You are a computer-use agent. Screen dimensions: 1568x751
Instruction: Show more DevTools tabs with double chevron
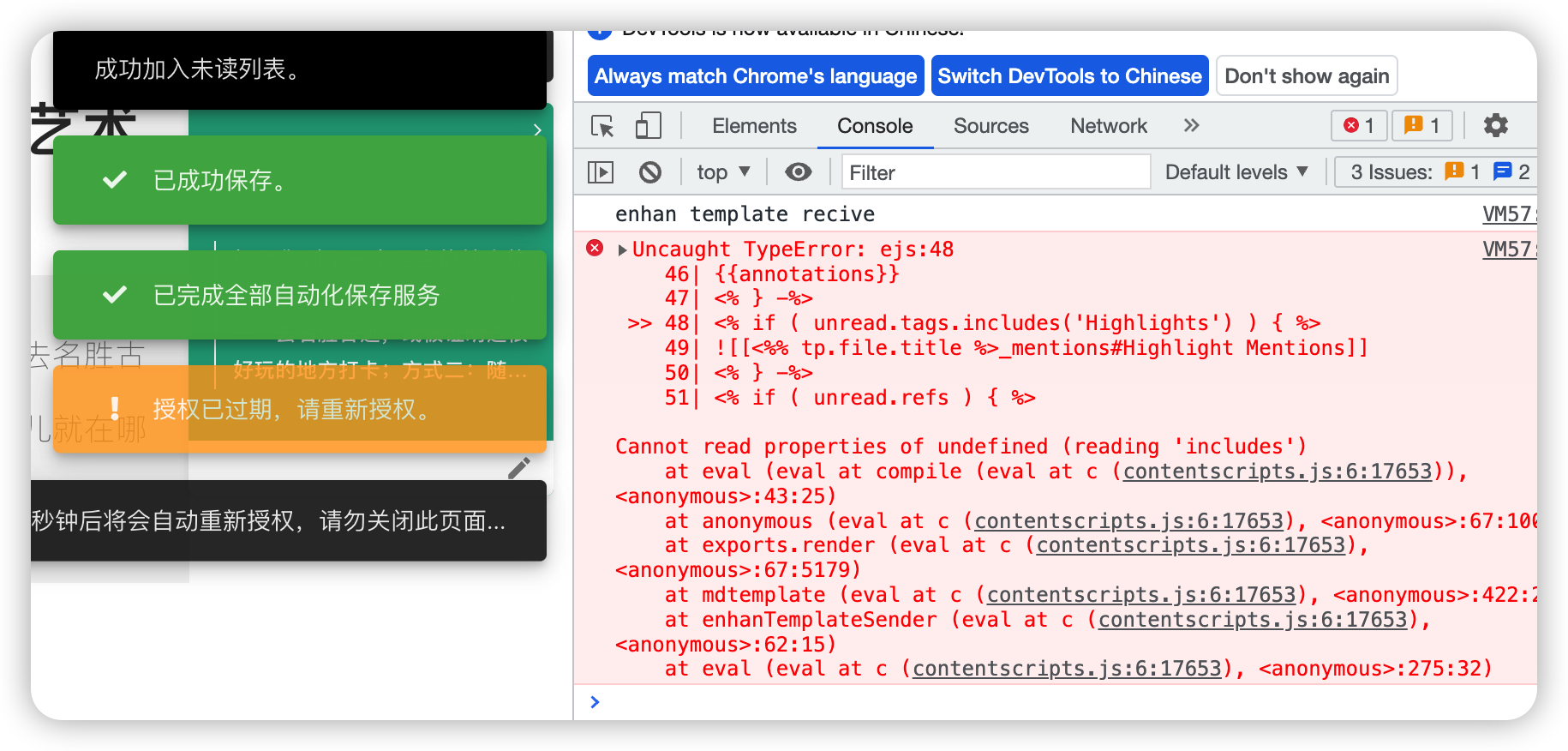click(1191, 125)
